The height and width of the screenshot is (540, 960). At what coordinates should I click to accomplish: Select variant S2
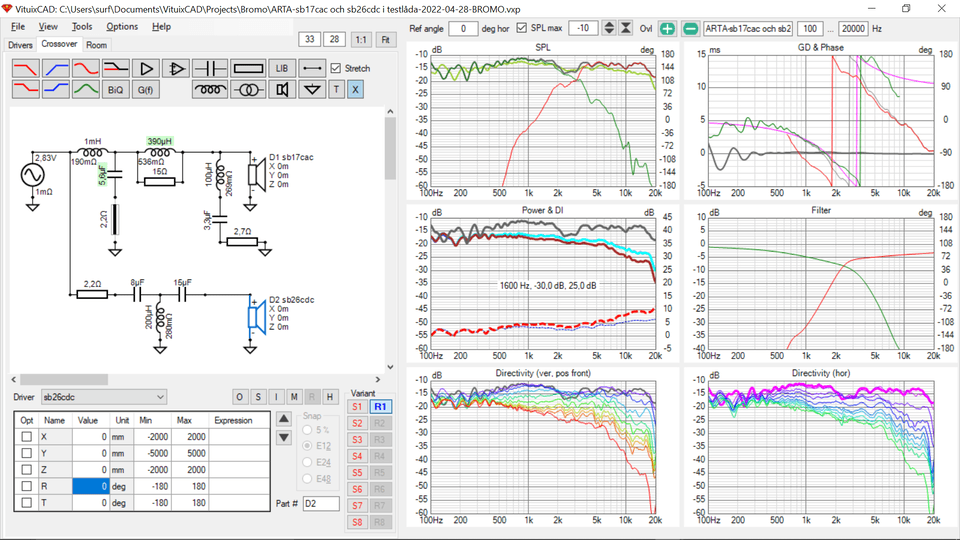pyautogui.click(x=357, y=423)
